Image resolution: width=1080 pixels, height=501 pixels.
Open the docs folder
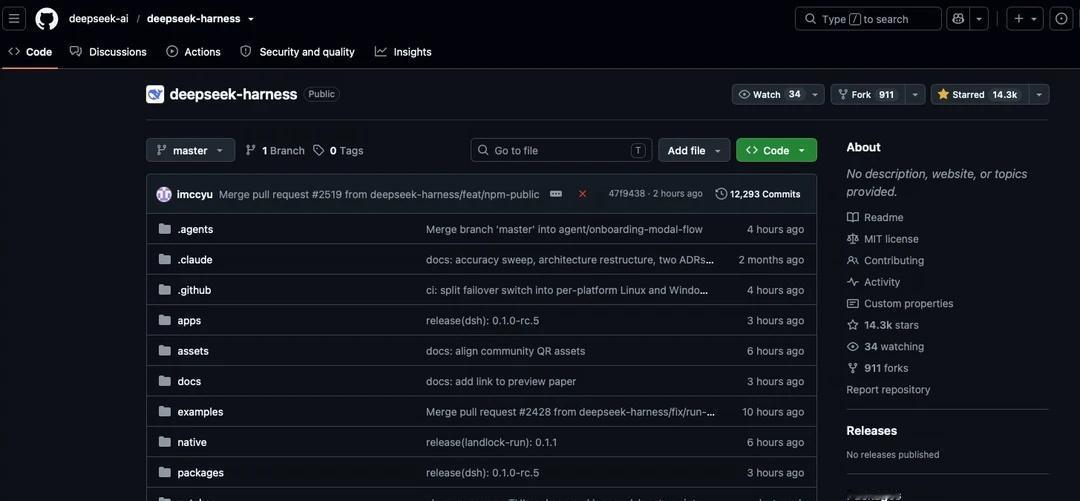(x=189, y=381)
